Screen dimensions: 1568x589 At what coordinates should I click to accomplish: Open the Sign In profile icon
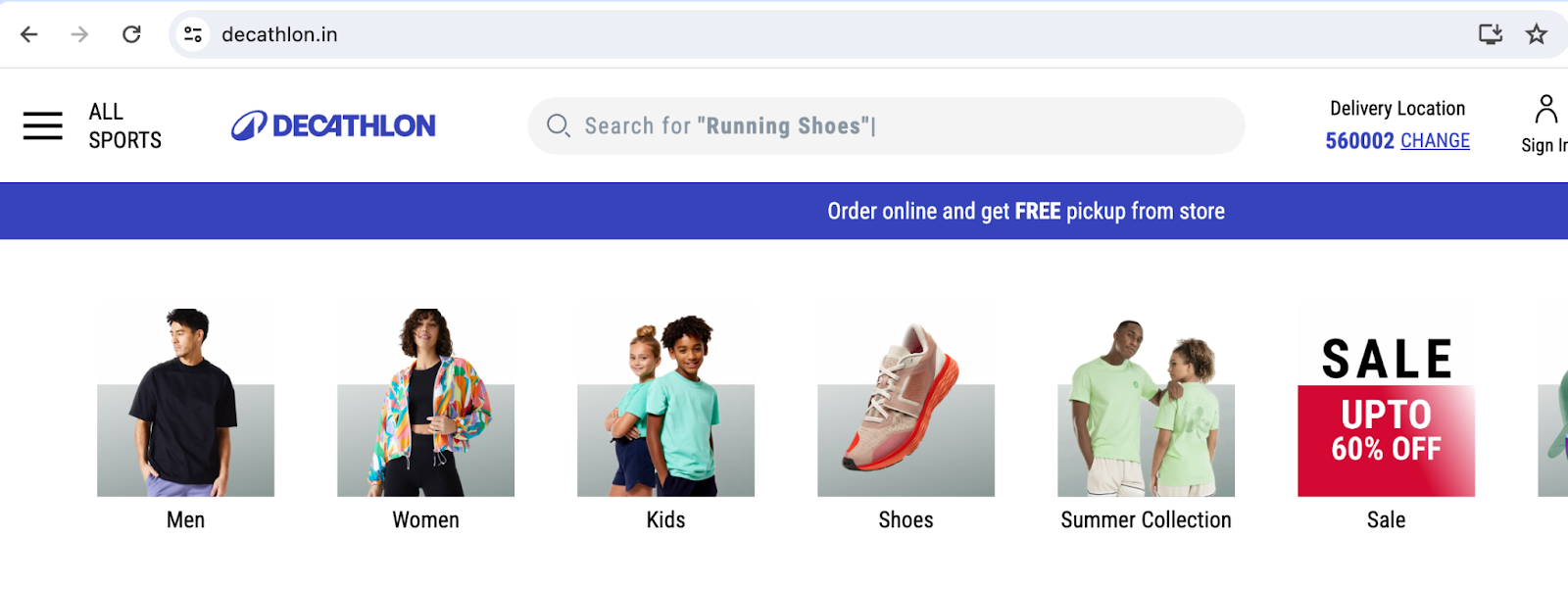[x=1545, y=110]
